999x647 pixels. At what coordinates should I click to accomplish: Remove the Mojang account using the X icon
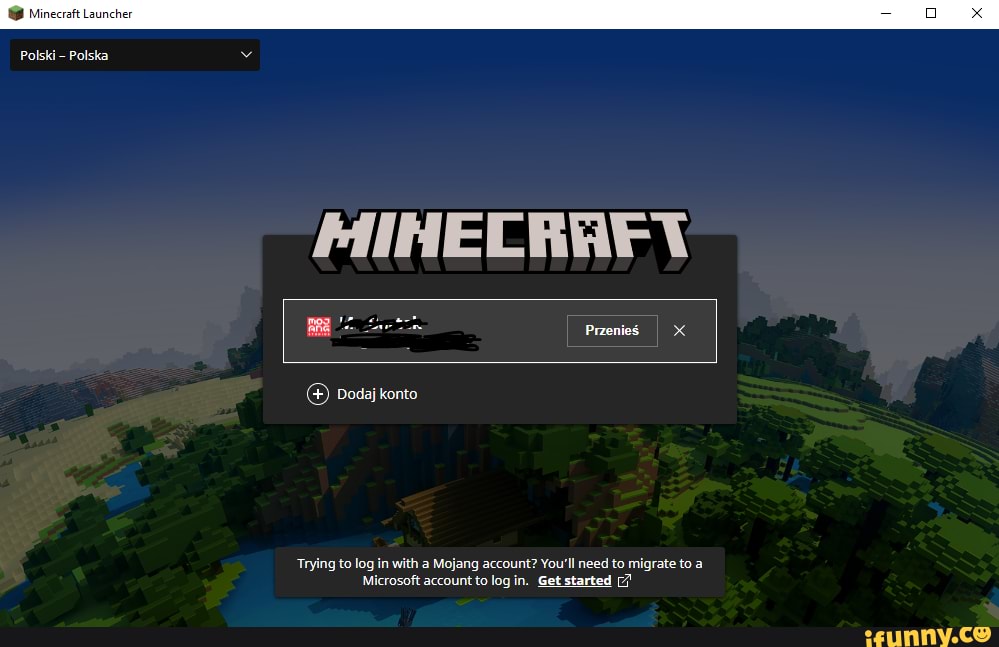coord(680,330)
